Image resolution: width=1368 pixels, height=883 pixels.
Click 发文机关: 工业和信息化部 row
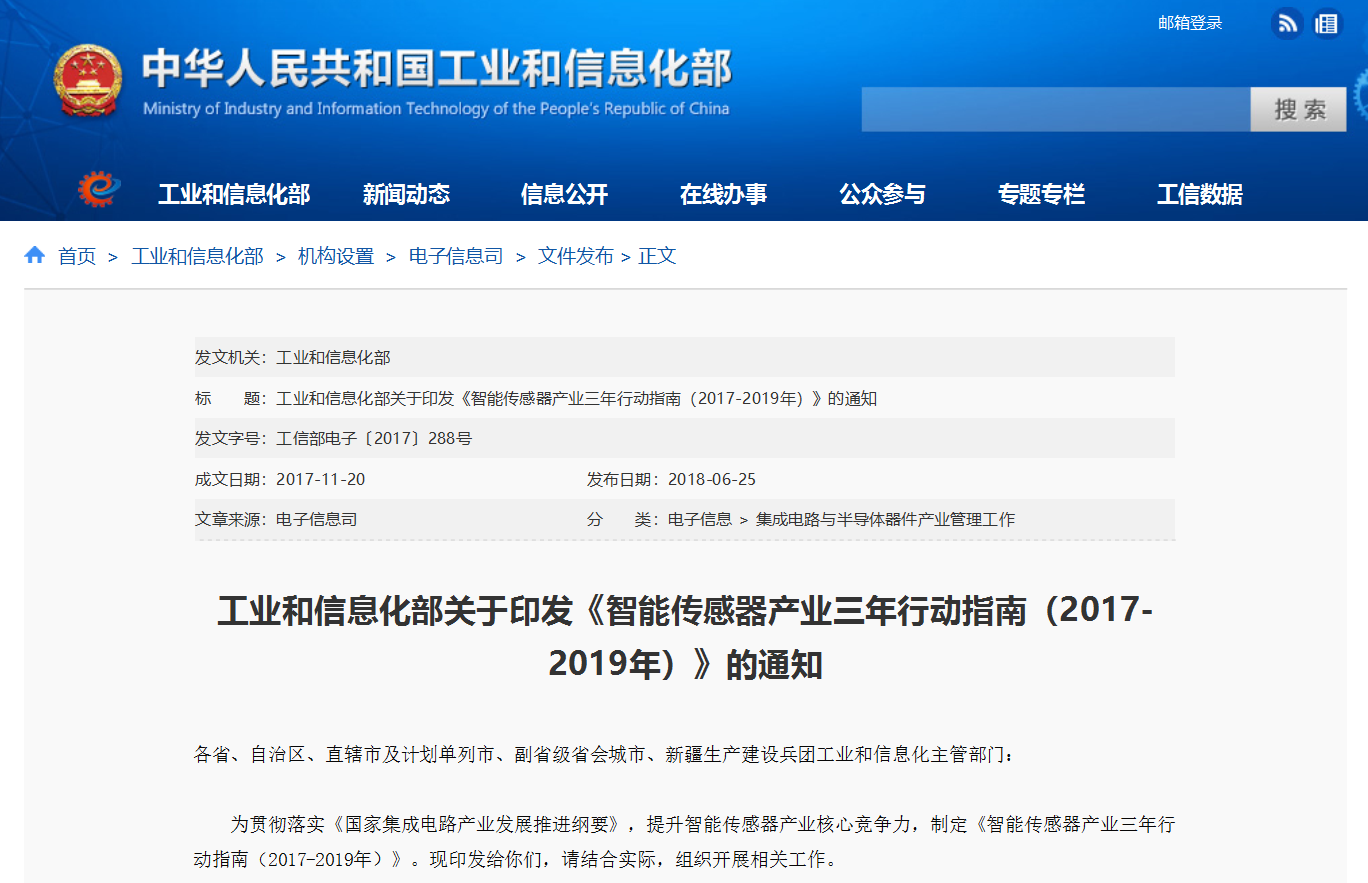685,357
